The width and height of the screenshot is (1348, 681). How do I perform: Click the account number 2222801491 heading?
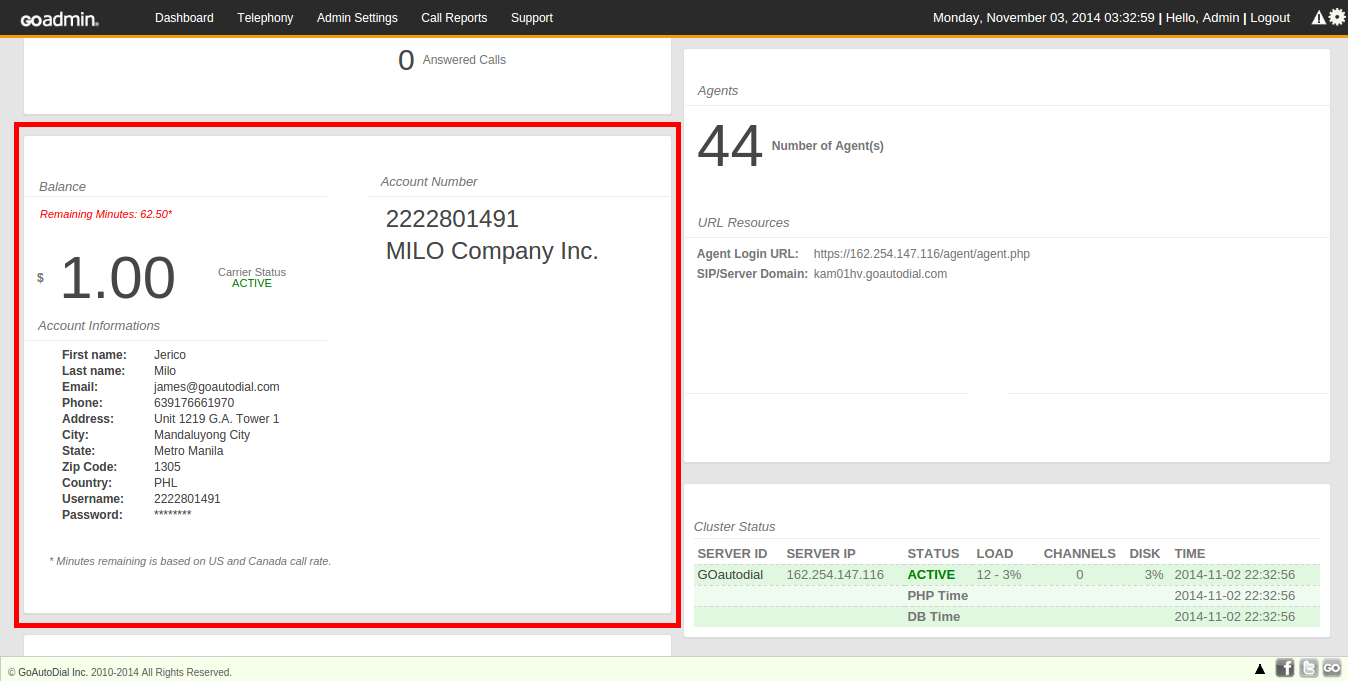click(452, 219)
